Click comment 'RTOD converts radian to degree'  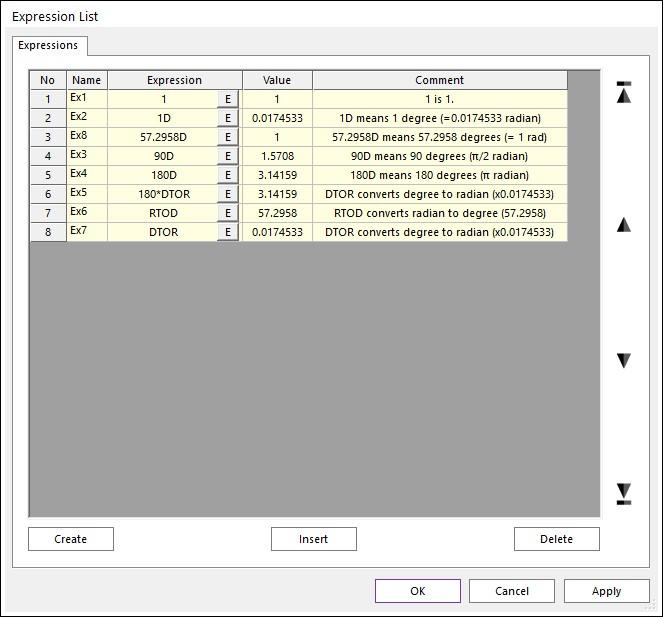[x=440, y=214]
